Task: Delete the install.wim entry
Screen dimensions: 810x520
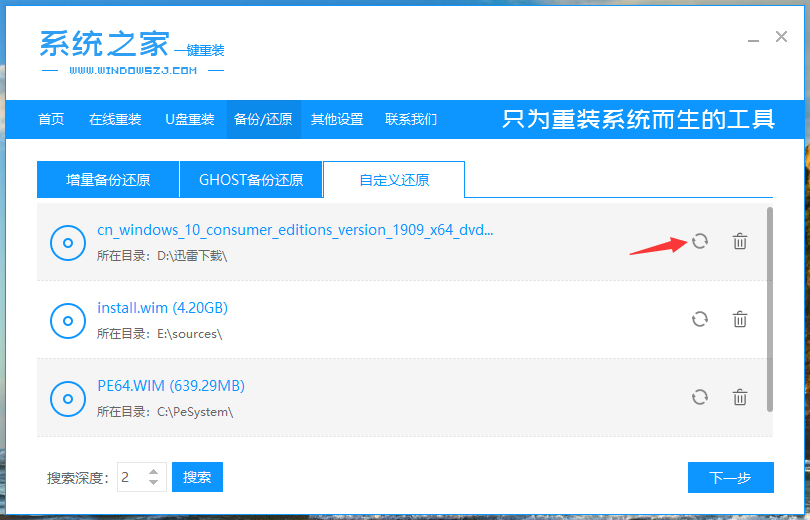Action: tap(740, 319)
